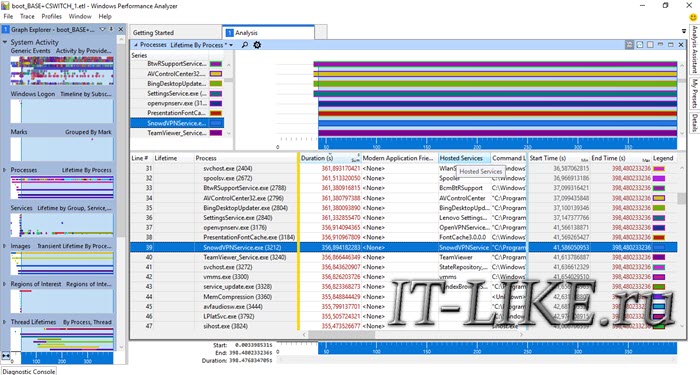This screenshot has height=375, width=700.
Task: Close the Graph Explorer panel
Action: tap(121, 29)
